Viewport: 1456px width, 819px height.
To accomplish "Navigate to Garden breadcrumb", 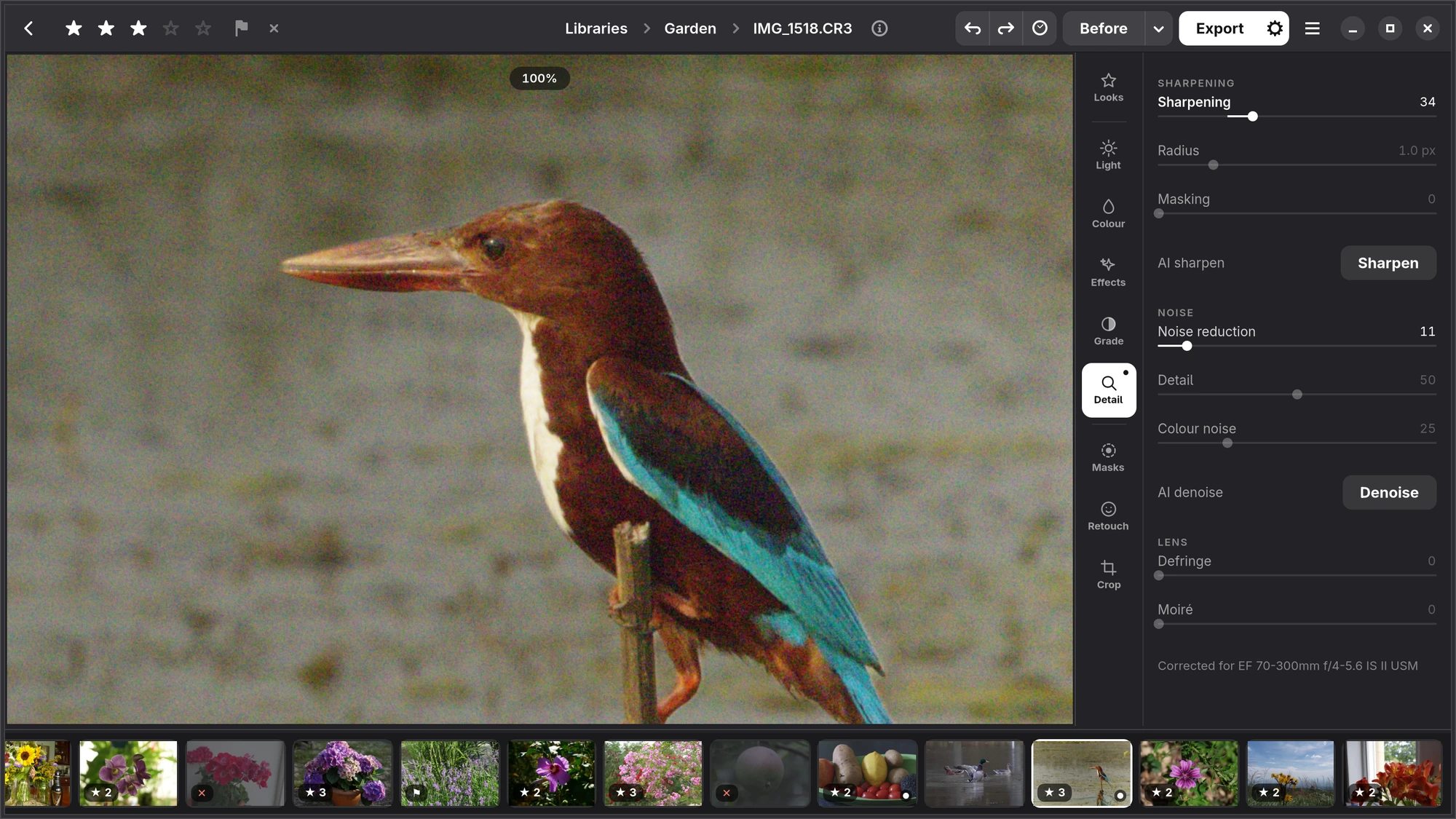I will pos(689,28).
